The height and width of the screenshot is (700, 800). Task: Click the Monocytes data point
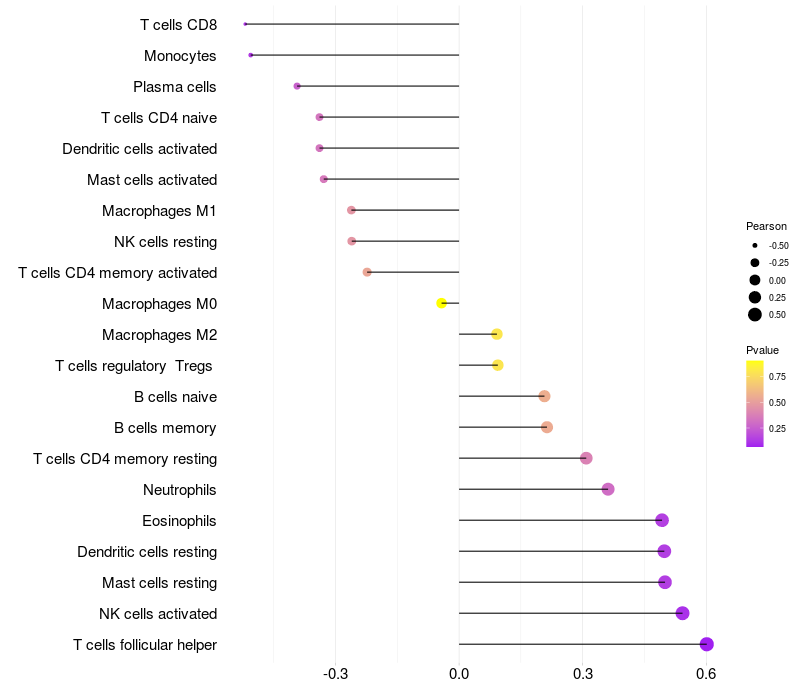(251, 55)
